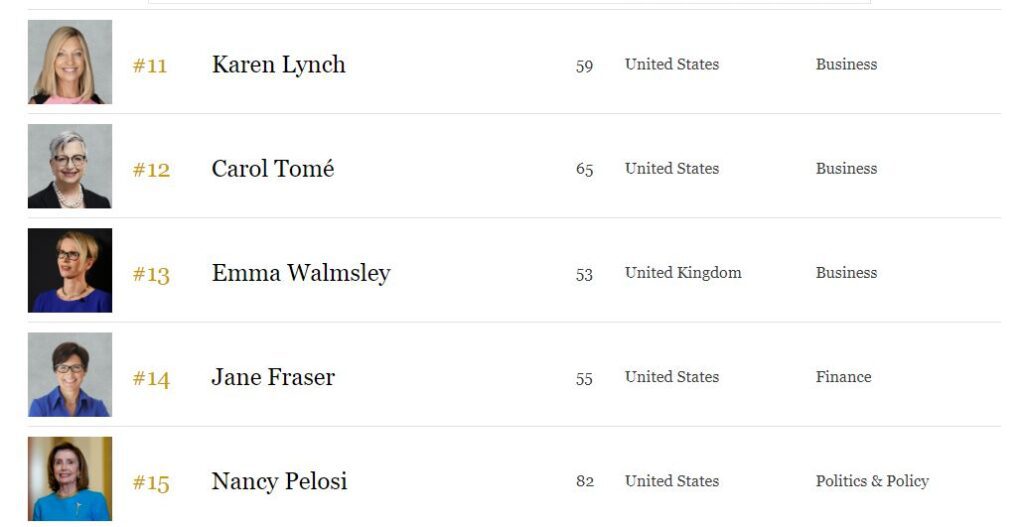1024x527 pixels.
Task: Select the #15 rank label
Action: [151, 483]
